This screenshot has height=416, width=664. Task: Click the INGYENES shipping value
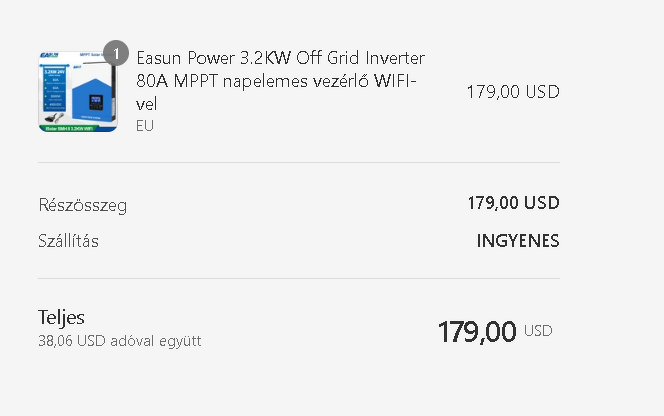(518, 241)
